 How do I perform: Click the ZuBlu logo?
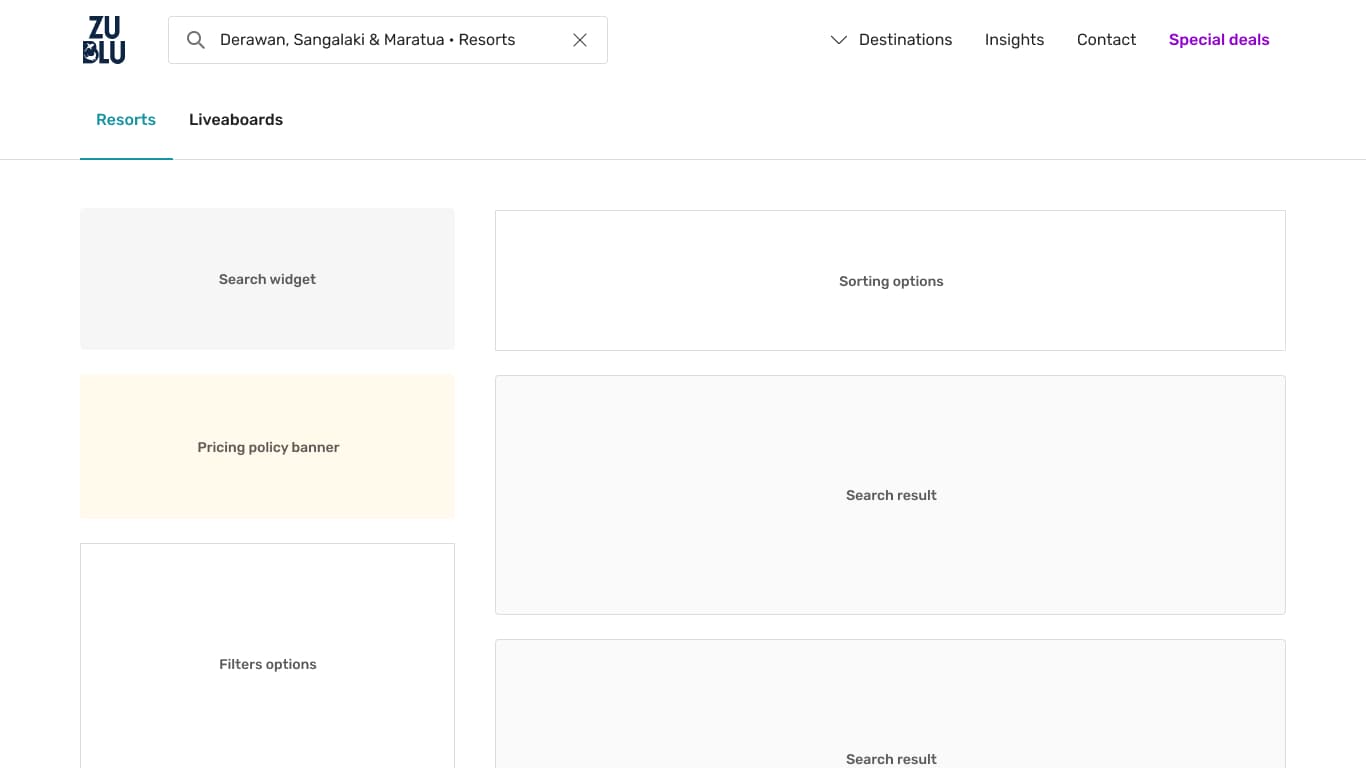point(104,40)
